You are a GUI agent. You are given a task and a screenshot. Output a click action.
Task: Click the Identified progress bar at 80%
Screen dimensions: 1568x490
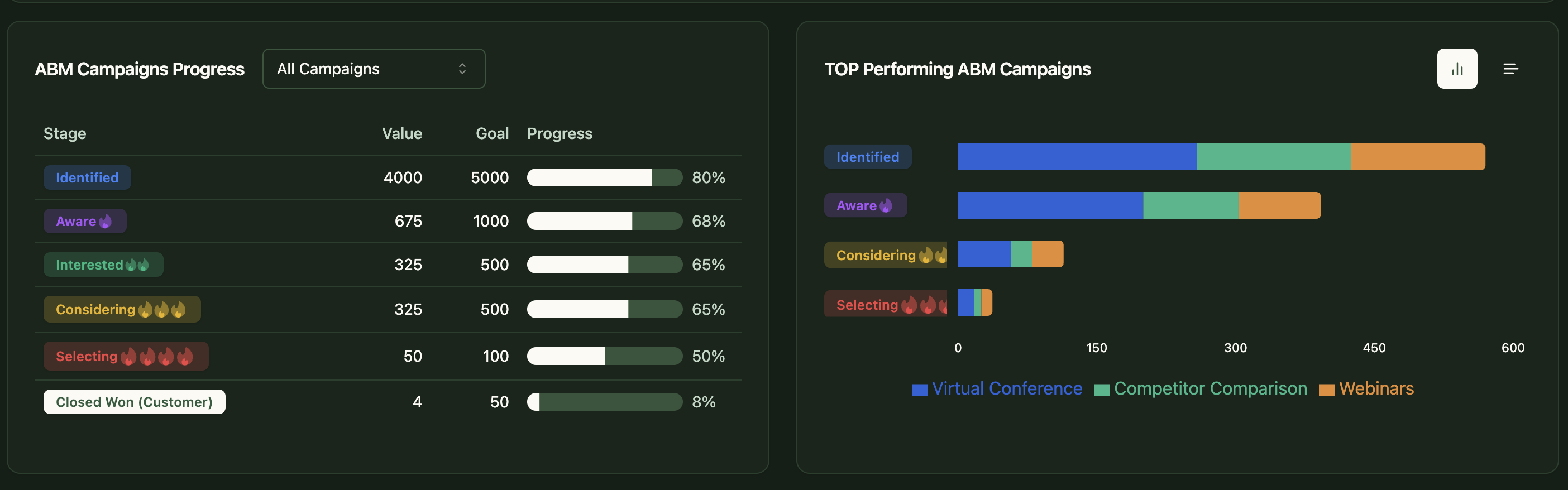click(604, 177)
